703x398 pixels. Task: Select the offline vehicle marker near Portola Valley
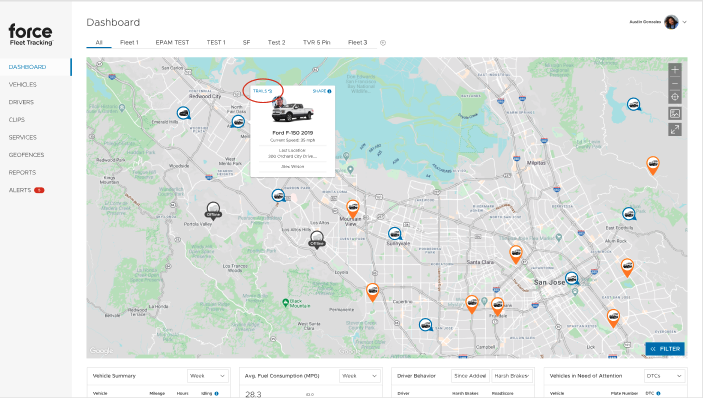coord(213,211)
